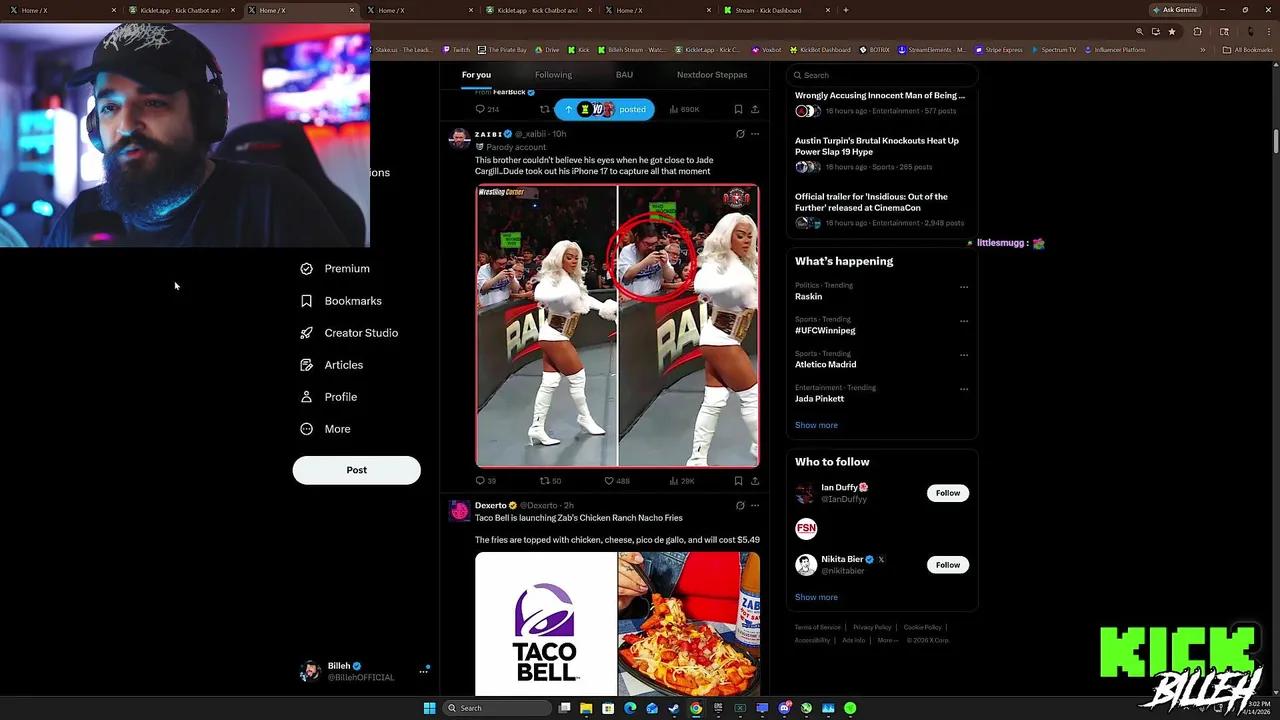
Task: Open the #UFCWinnipeg trending topic
Action: click(825, 330)
